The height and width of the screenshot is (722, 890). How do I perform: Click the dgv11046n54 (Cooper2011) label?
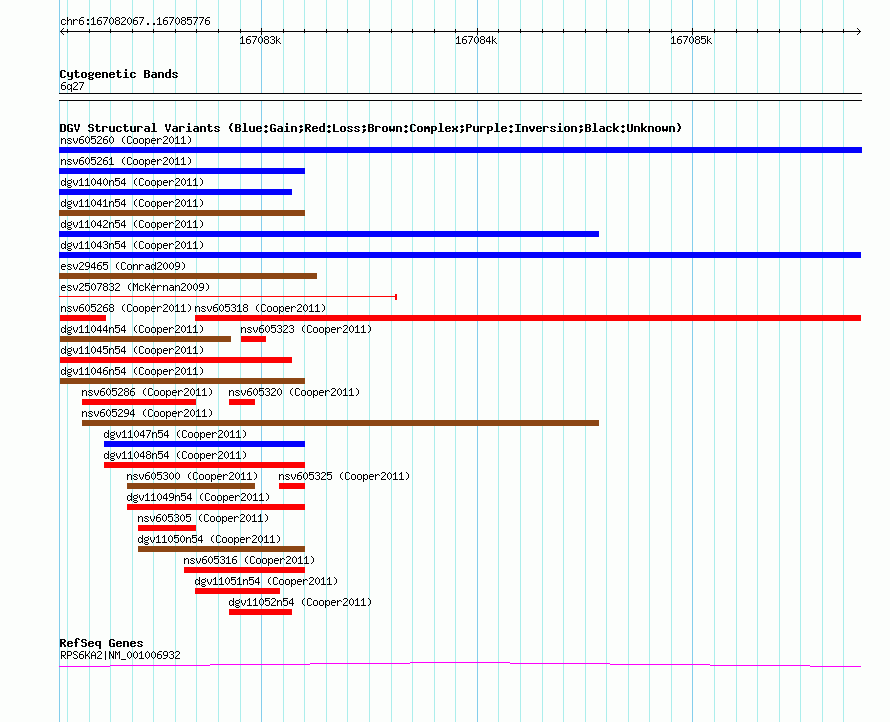tap(132, 371)
